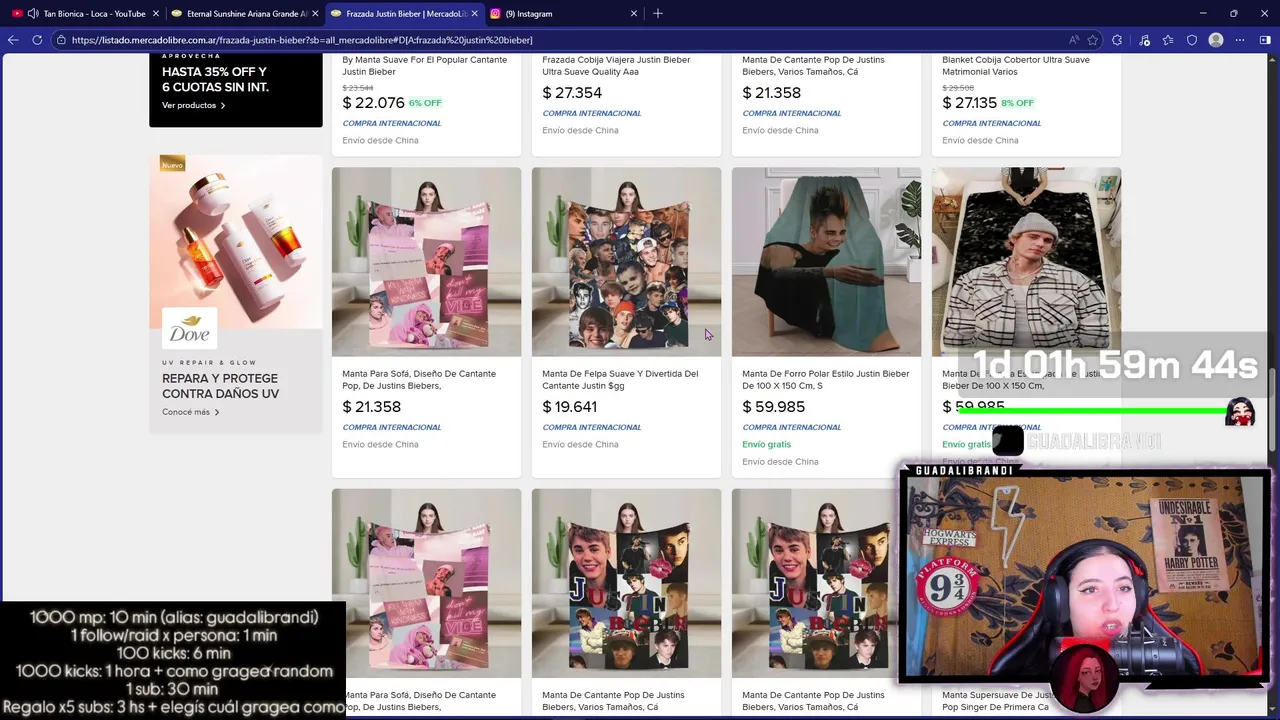The width and height of the screenshot is (1280, 720).
Task: Reload the page with the refresh icon
Action: [37, 40]
